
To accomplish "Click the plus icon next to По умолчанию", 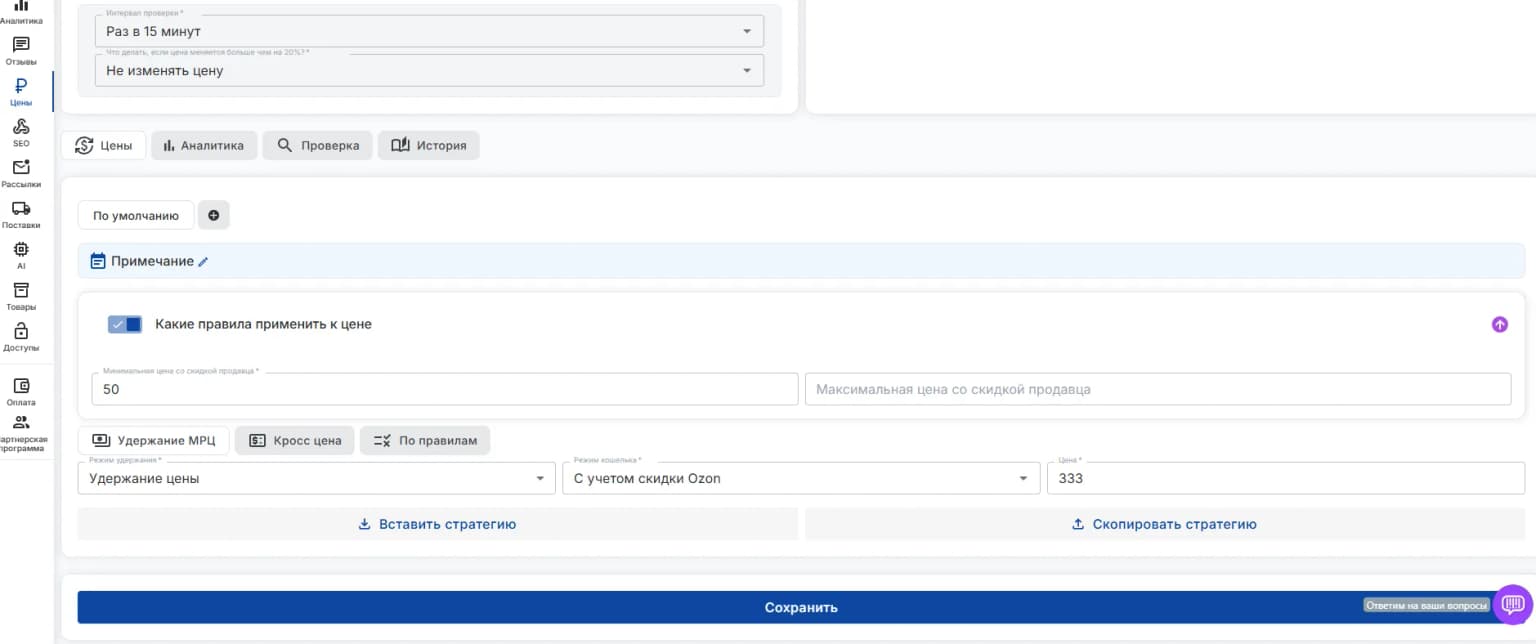I will point(213,215).
